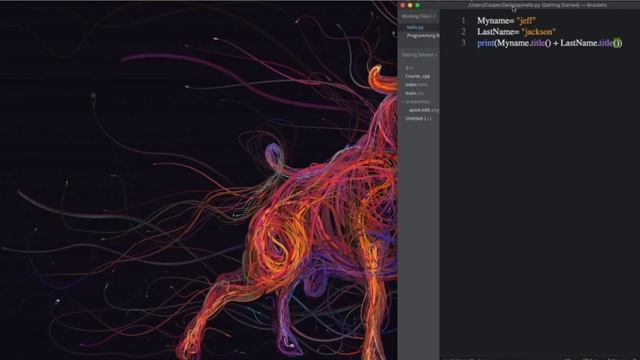Open hello.py in Working Files

pyautogui.click(x=415, y=27)
